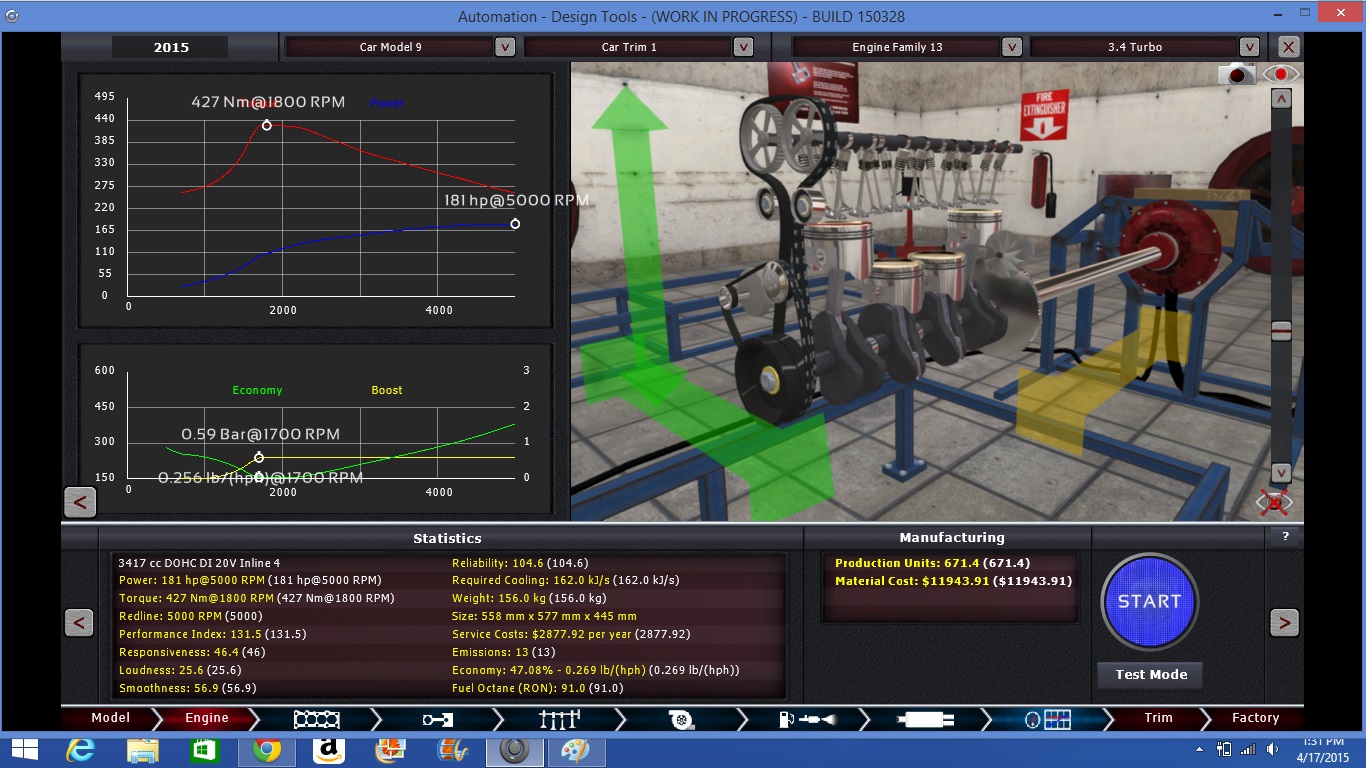The image size is (1366, 768).
Task: Open the valvetrain top-end tab
Action: (x=560, y=718)
